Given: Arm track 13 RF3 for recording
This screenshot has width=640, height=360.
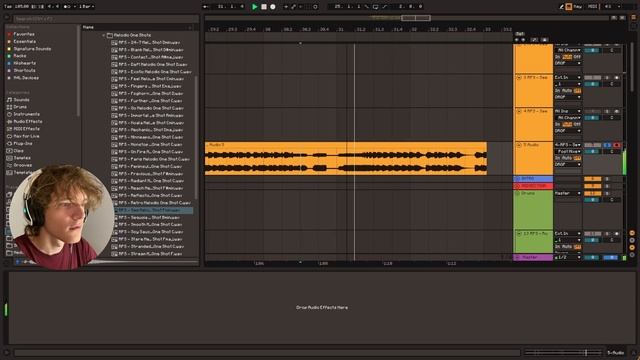Looking at the screenshot, I should coord(616,234).
